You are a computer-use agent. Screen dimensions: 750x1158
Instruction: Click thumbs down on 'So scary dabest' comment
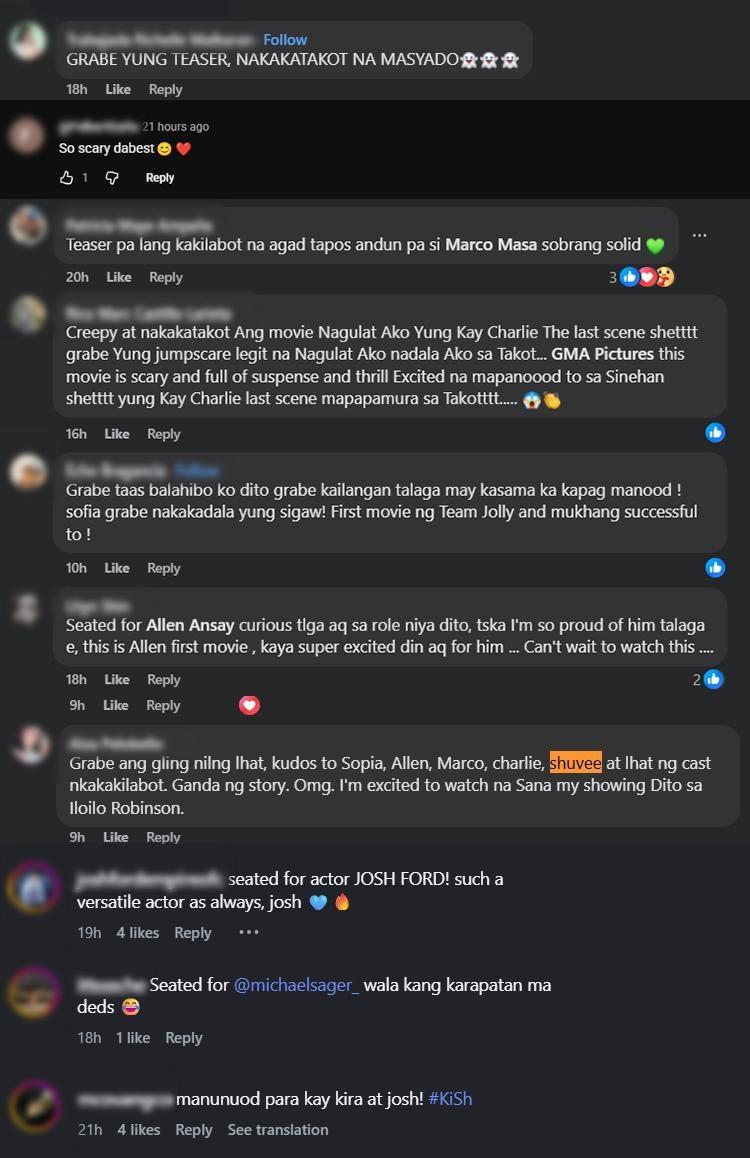pos(112,178)
